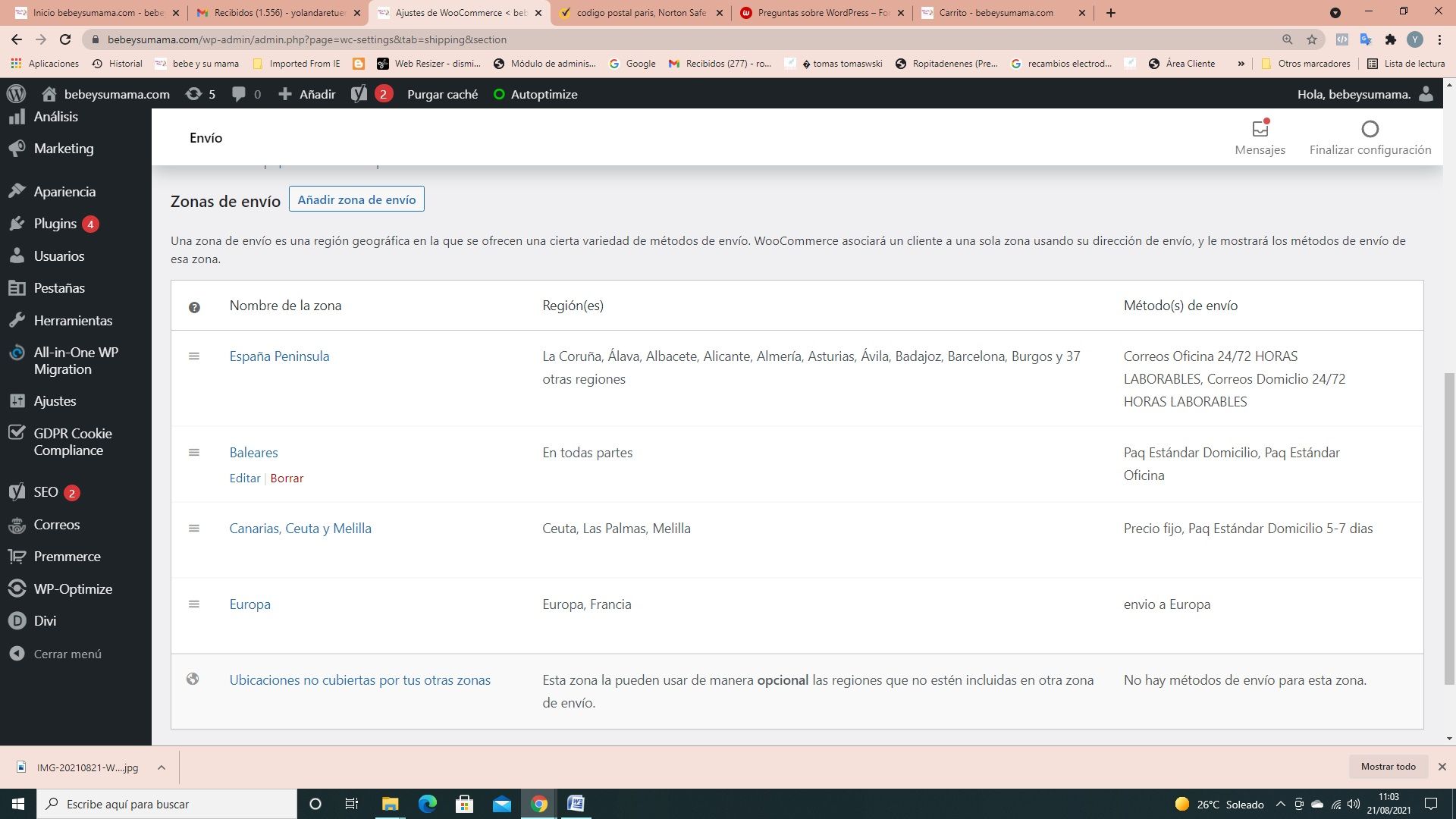The width and height of the screenshot is (1456, 819).
Task: Bookmark this page star icon
Action: [x=1312, y=39]
